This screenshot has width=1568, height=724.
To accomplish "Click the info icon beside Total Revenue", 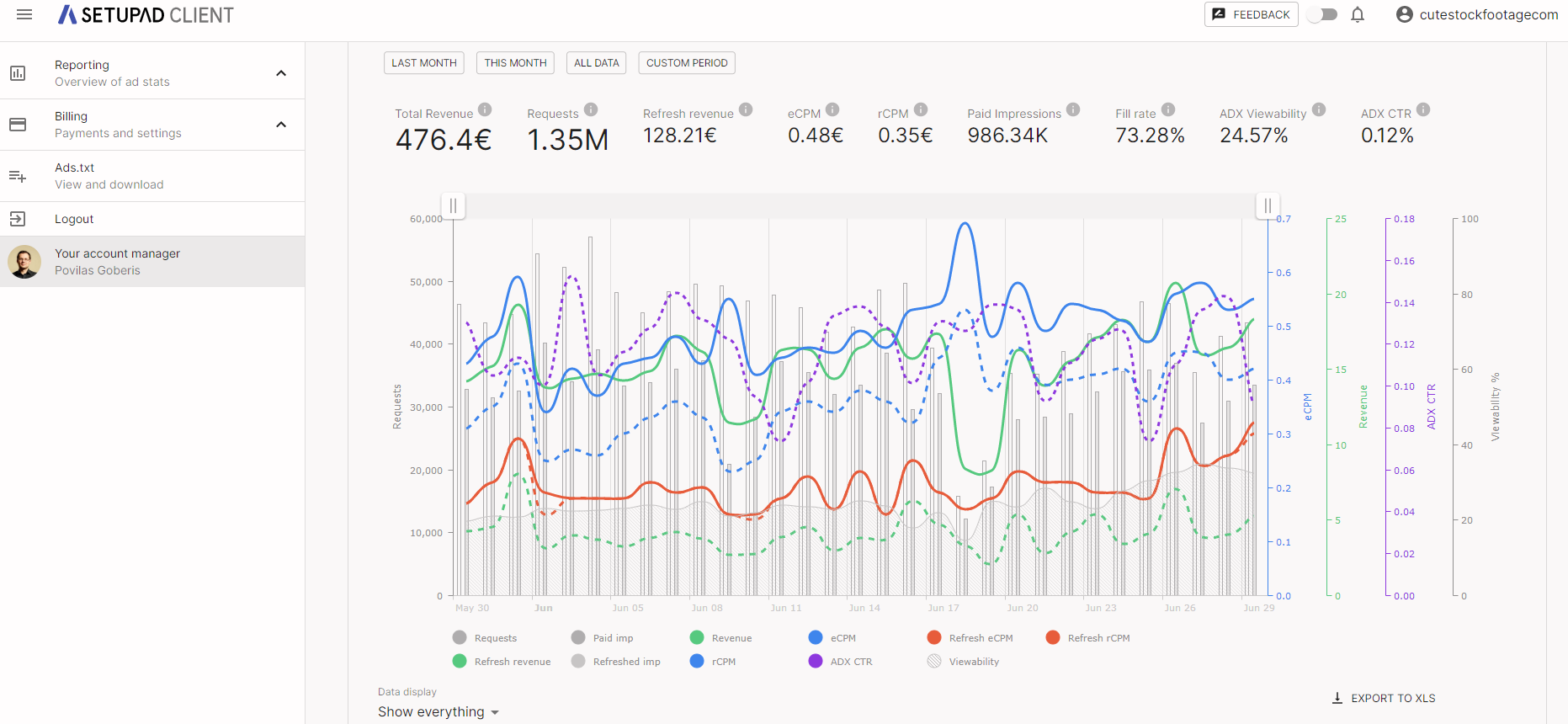I will tap(485, 109).
